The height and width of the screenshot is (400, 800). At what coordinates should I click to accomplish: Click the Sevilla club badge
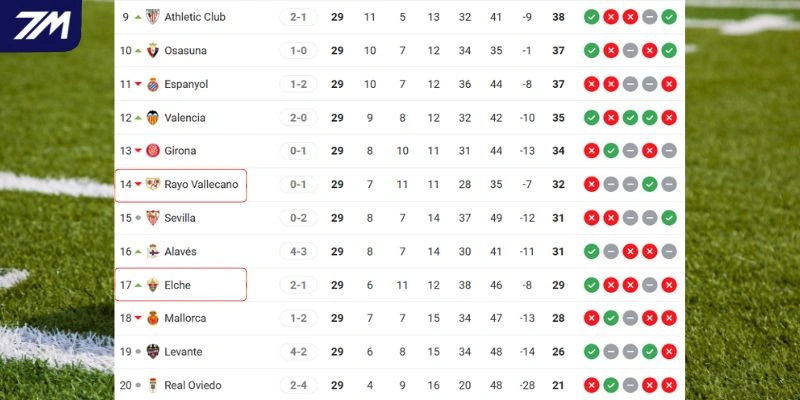point(153,218)
